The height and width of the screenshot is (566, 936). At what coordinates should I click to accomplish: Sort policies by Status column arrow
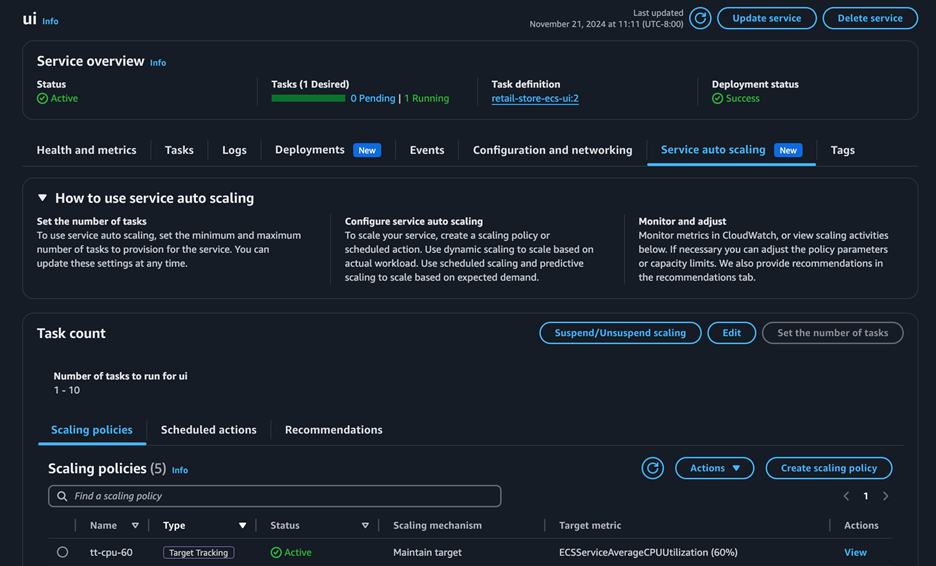(x=365, y=525)
